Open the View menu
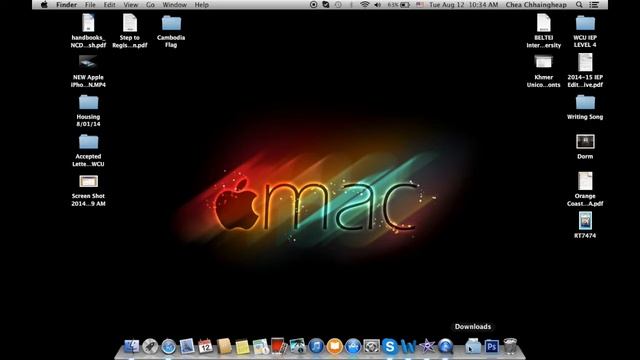The image size is (640, 360). (131, 4)
